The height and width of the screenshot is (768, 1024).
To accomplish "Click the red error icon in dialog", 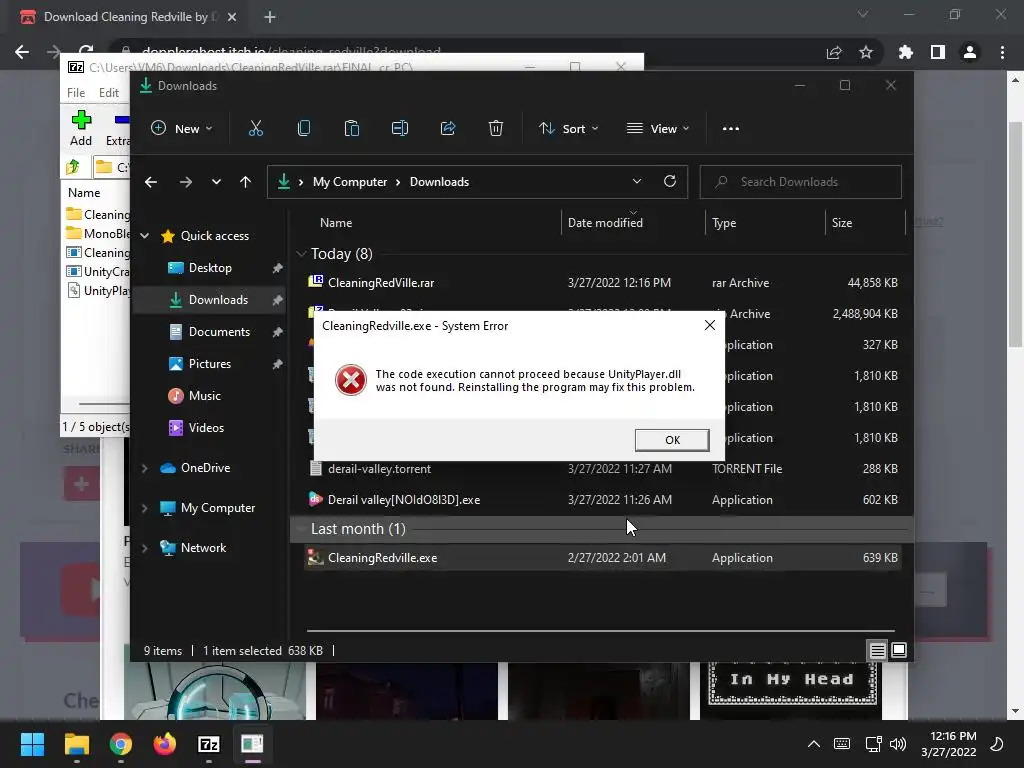I will point(351,380).
